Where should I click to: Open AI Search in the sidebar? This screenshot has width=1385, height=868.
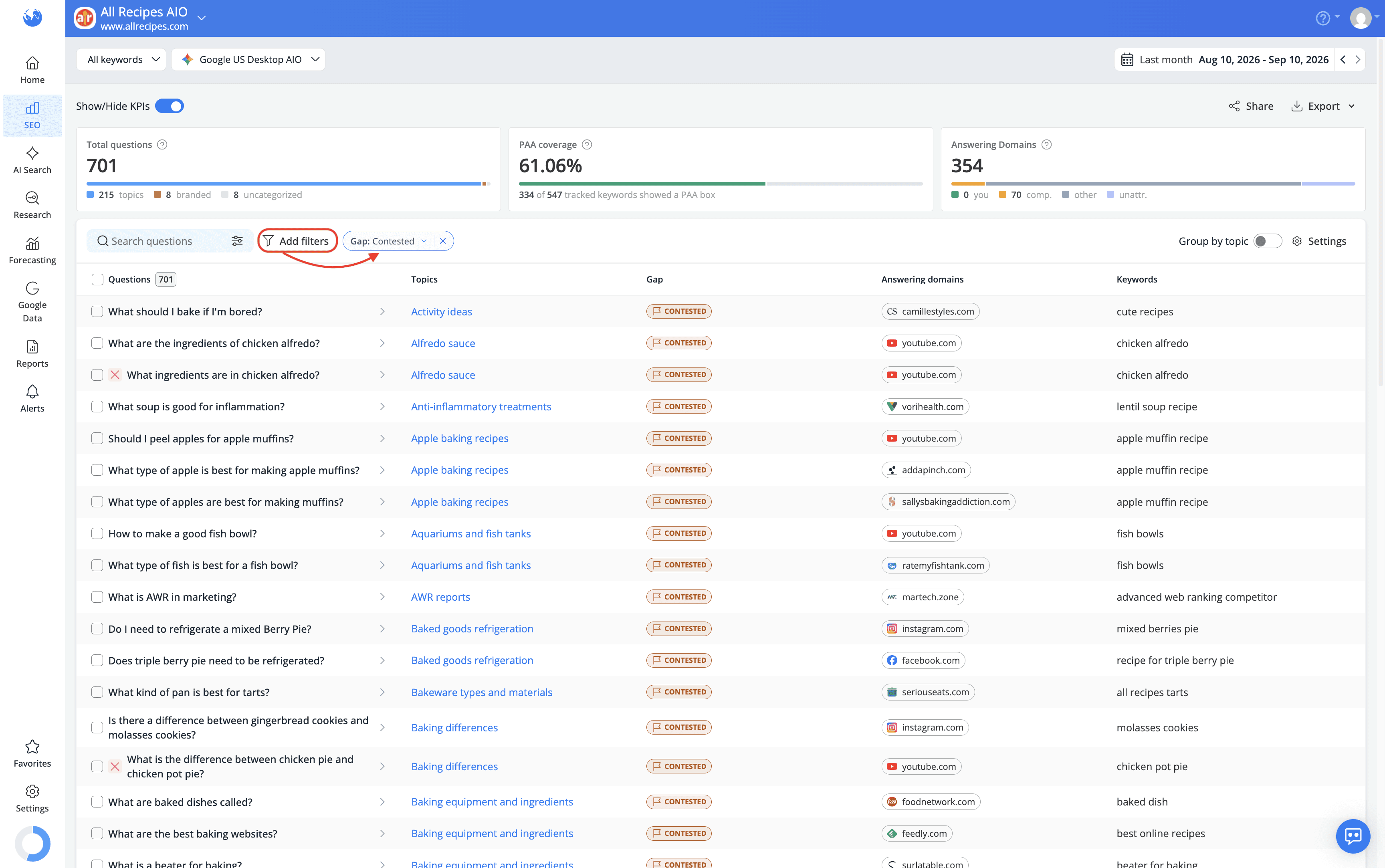[x=32, y=160]
